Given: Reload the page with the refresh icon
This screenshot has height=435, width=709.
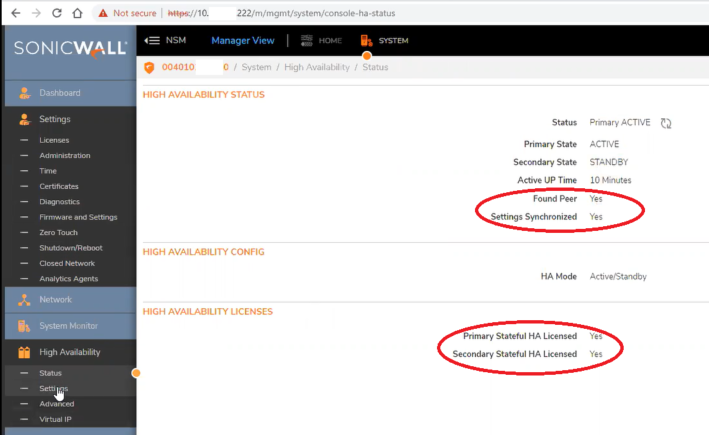Looking at the screenshot, I should (55, 13).
